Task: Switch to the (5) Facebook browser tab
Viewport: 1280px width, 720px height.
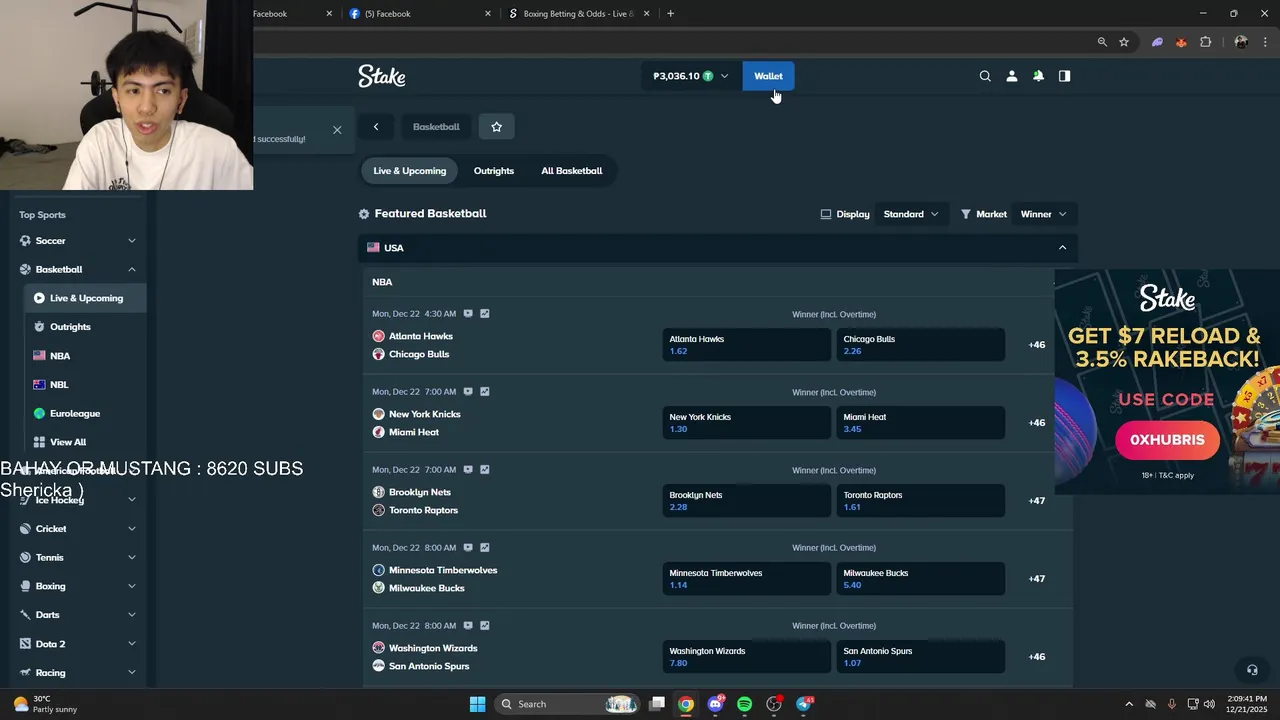Action: click(418, 14)
